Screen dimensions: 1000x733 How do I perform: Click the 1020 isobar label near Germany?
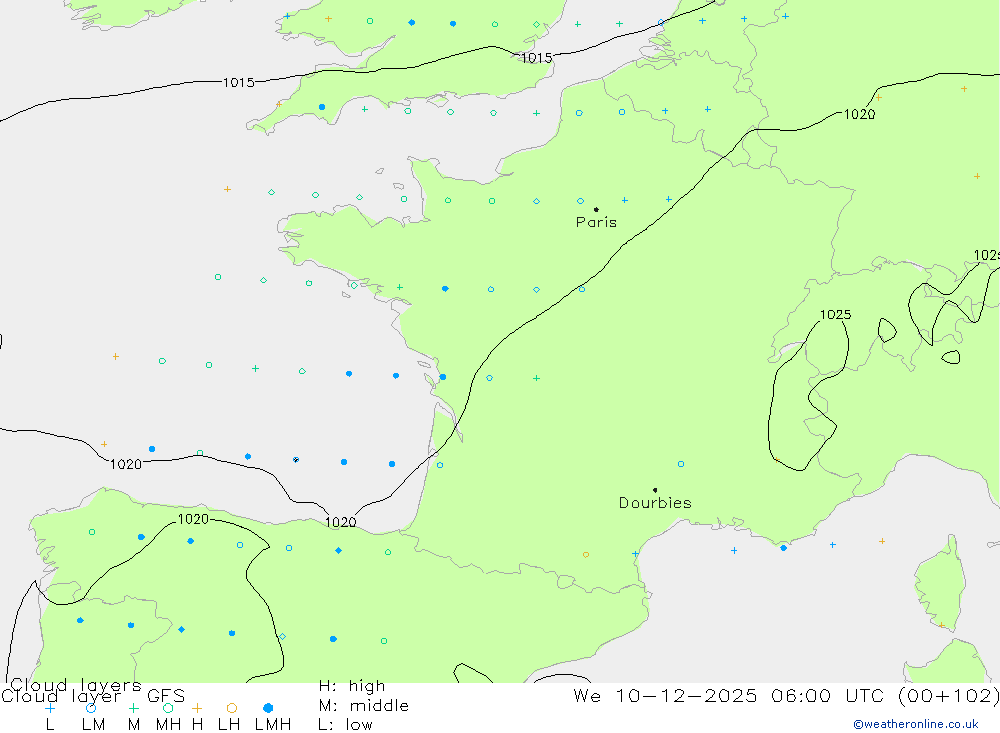tap(860, 114)
